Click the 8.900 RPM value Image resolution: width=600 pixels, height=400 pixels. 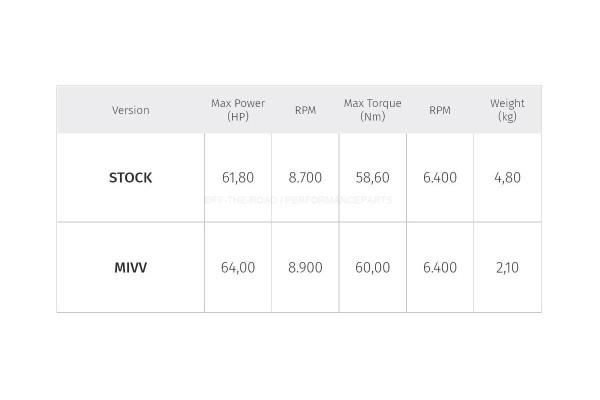tap(305, 267)
